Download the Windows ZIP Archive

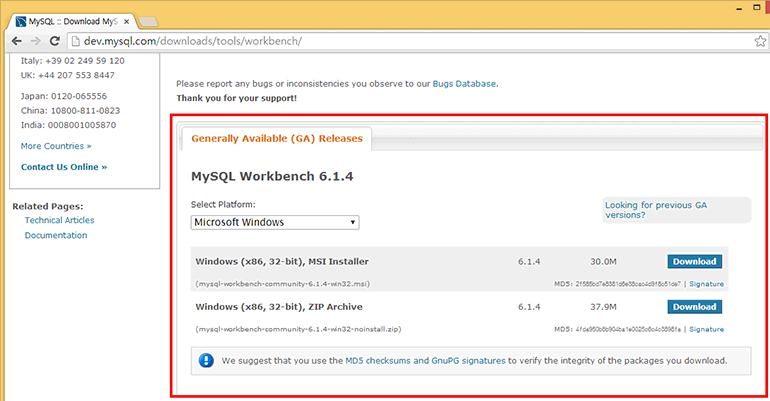tap(694, 307)
